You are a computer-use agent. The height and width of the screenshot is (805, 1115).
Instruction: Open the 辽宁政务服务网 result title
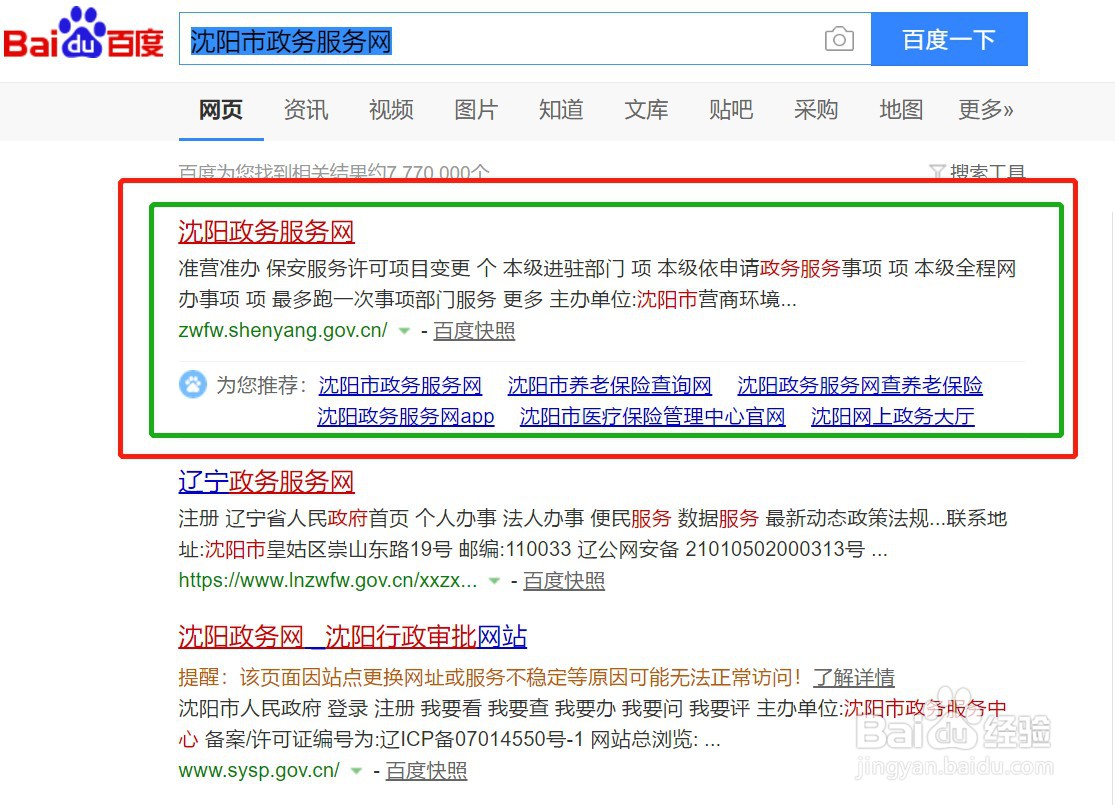click(266, 481)
